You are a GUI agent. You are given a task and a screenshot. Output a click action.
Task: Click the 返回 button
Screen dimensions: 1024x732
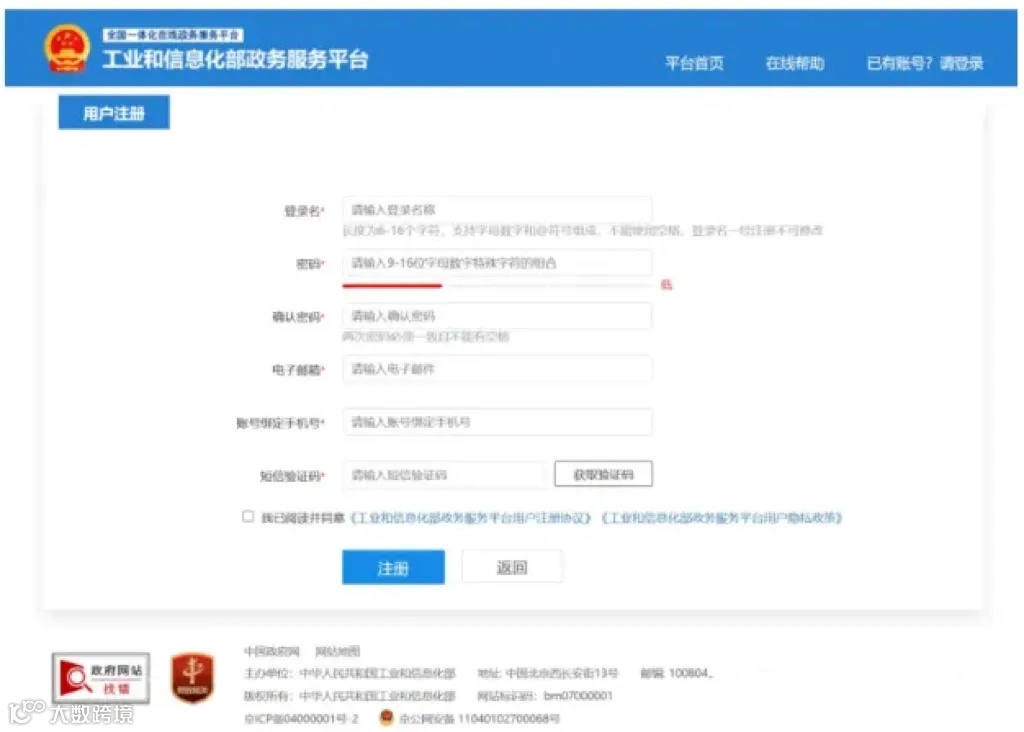(x=512, y=567)
